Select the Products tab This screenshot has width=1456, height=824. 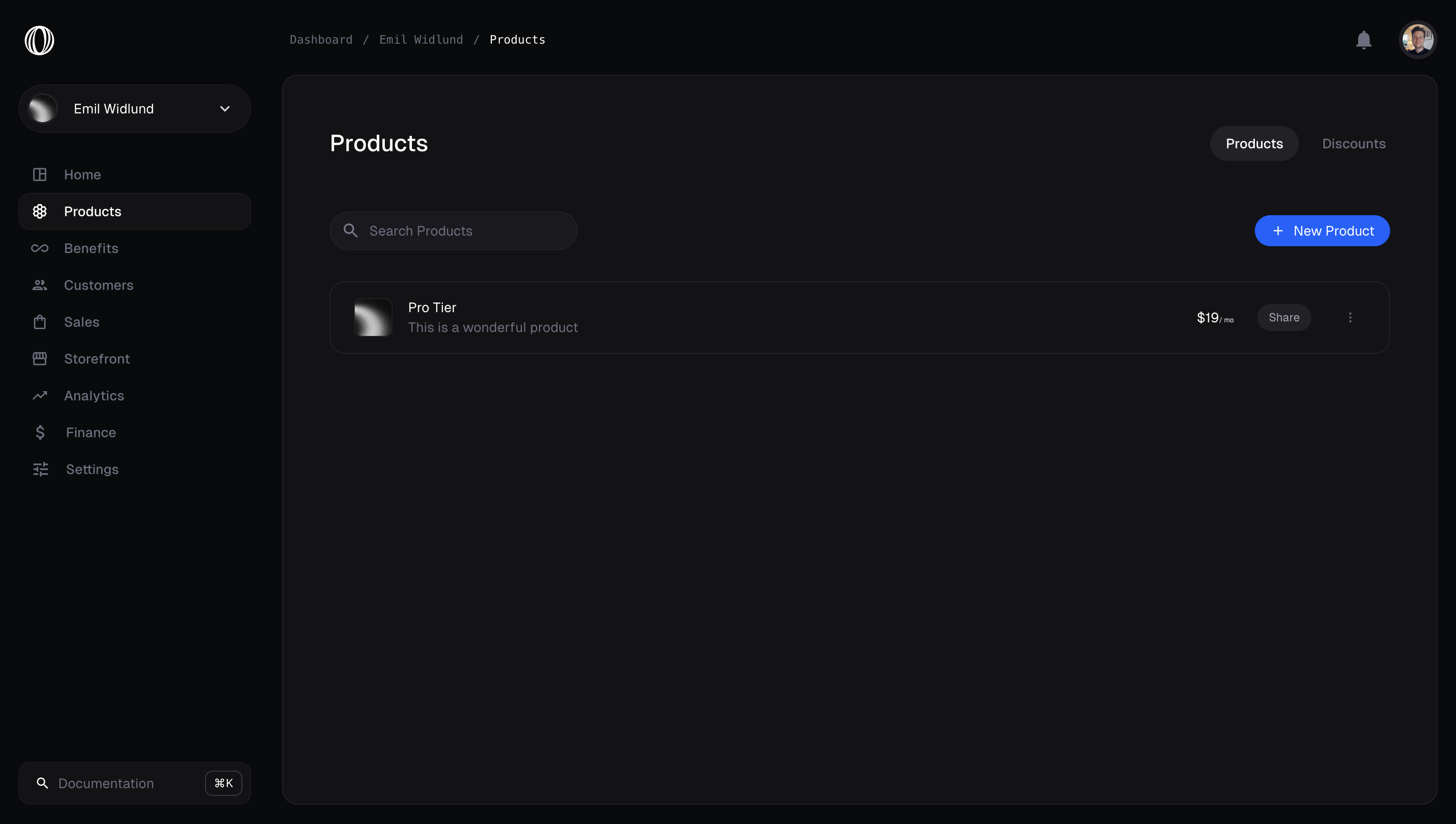point(1254,143)
